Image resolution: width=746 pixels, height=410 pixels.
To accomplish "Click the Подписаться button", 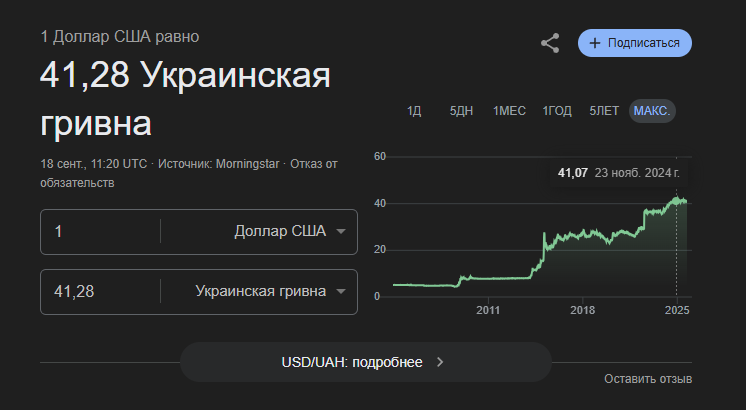I will point(635,43).
